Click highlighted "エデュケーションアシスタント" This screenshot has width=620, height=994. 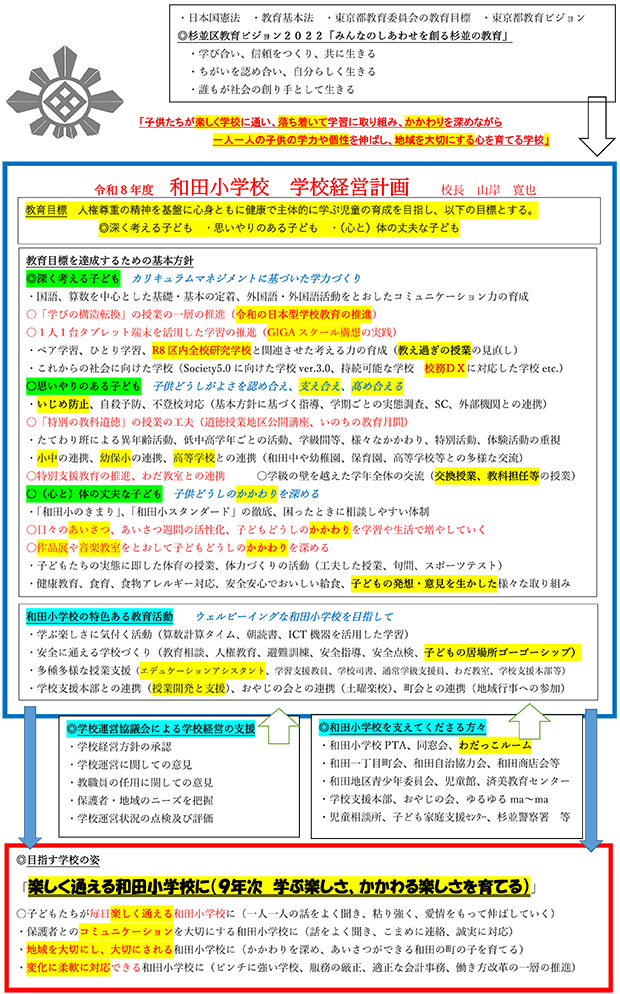[202, 670]
